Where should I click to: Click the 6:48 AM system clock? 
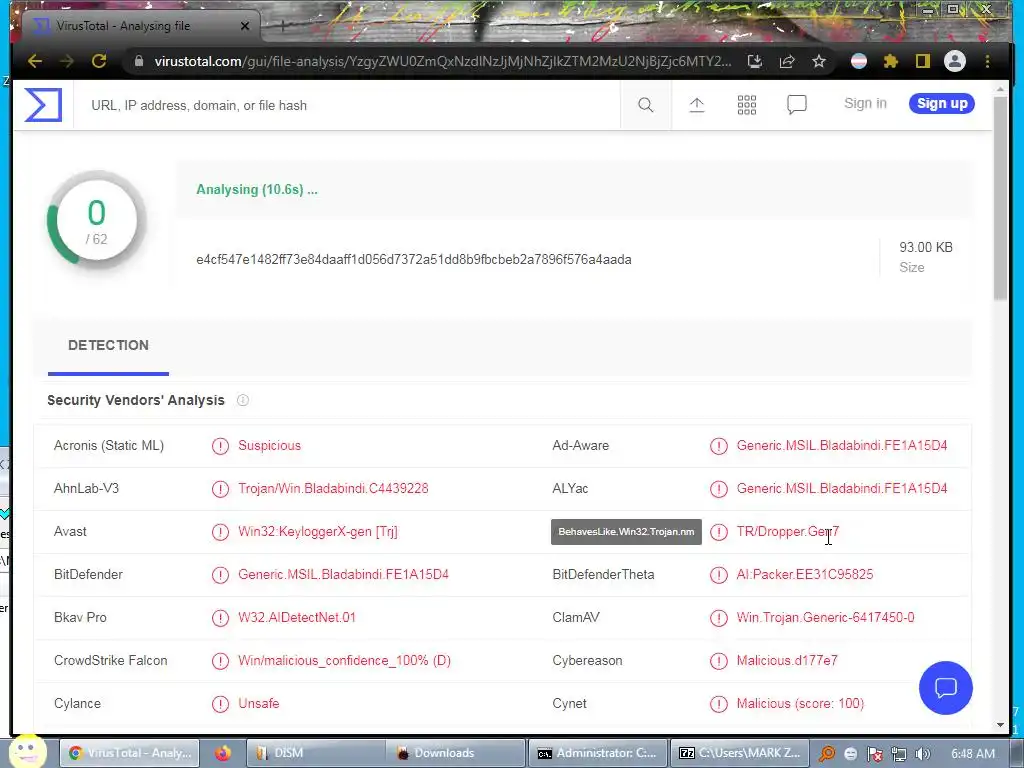pyautogui.click(x=973, y=754)
